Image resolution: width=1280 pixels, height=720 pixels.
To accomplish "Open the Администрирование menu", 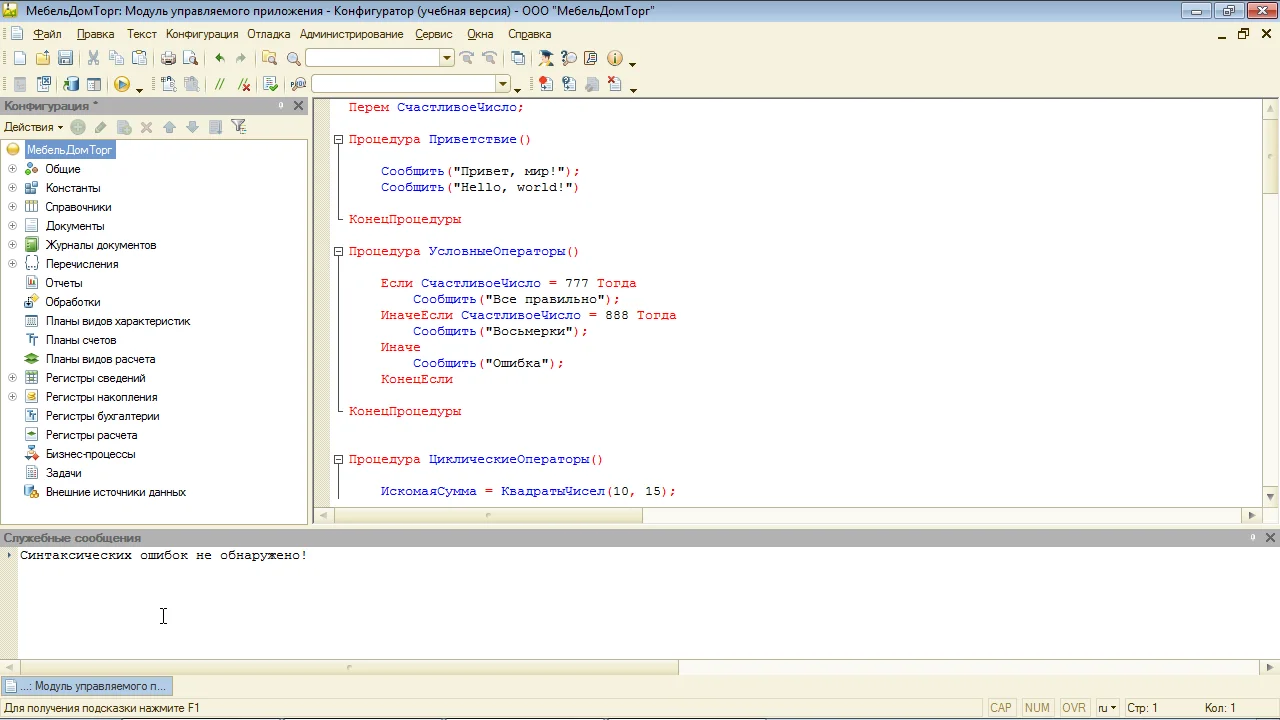I will [351, 34].
